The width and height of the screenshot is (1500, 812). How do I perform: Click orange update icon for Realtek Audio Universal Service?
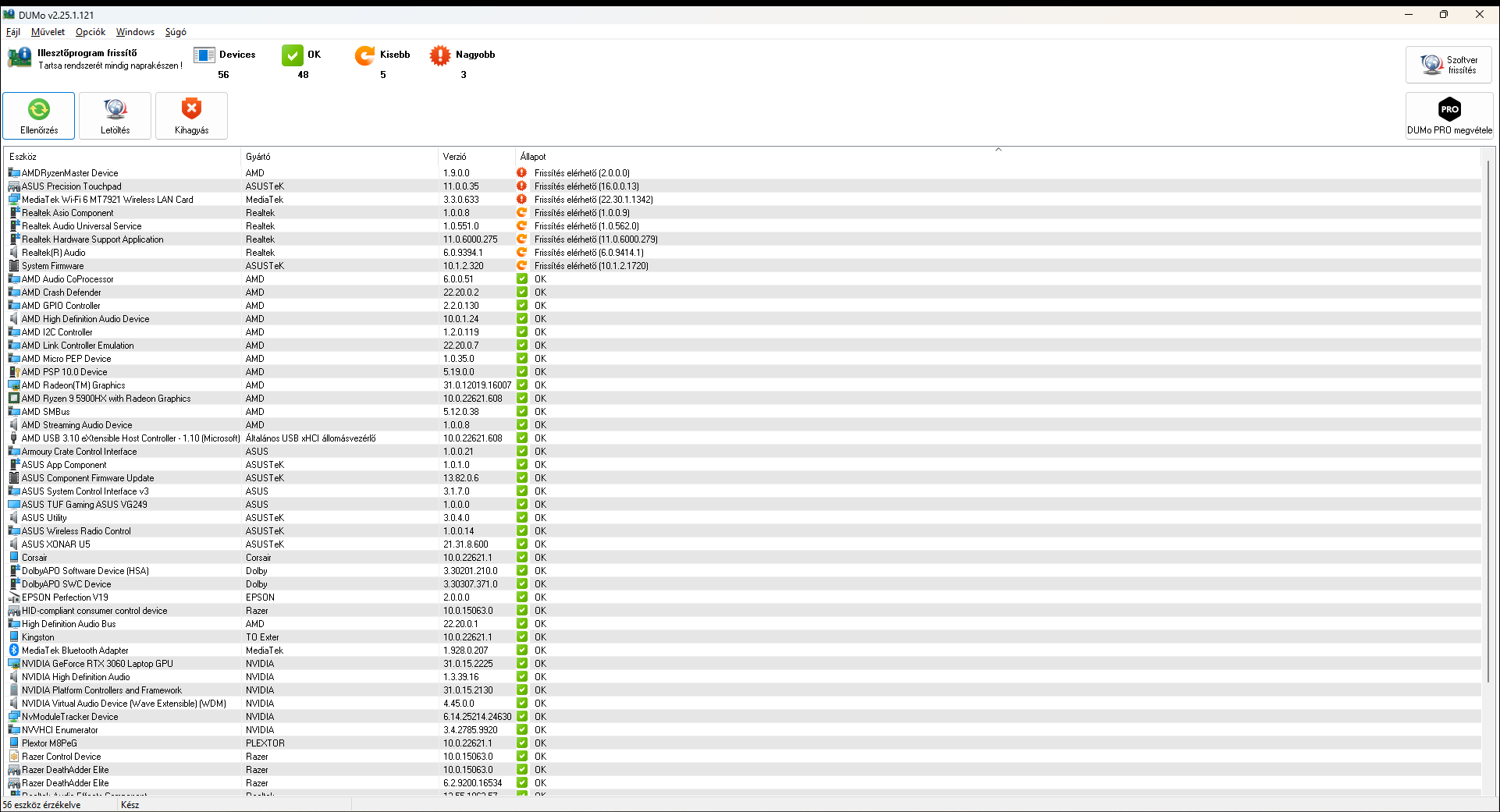(x=522, y=226)
